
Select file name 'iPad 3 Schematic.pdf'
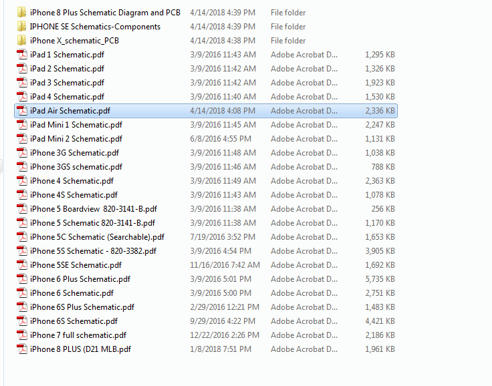(67, 83)
